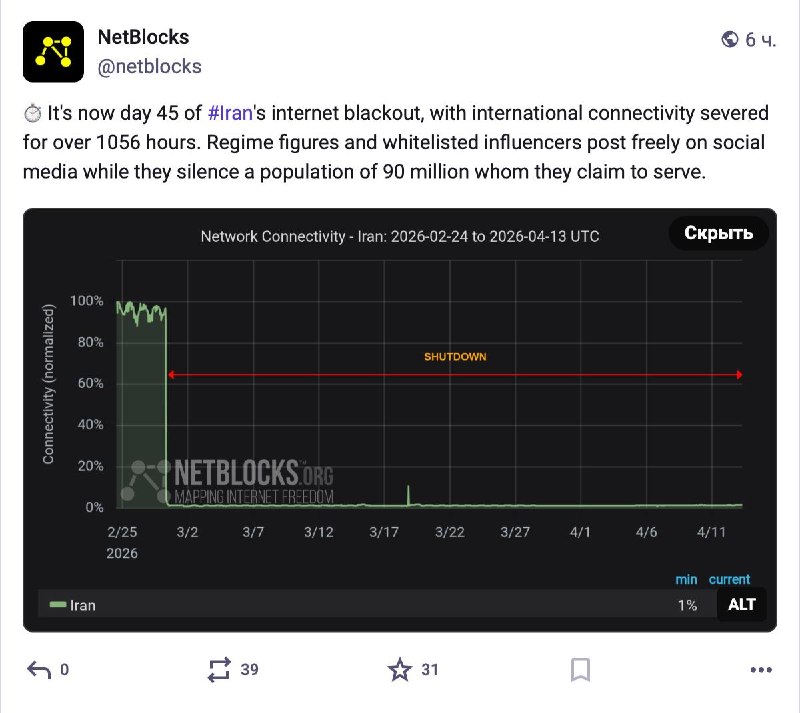Click the 39 boosts counter
The height and width of the screenshot is (713, 800).
click(249, 670)
